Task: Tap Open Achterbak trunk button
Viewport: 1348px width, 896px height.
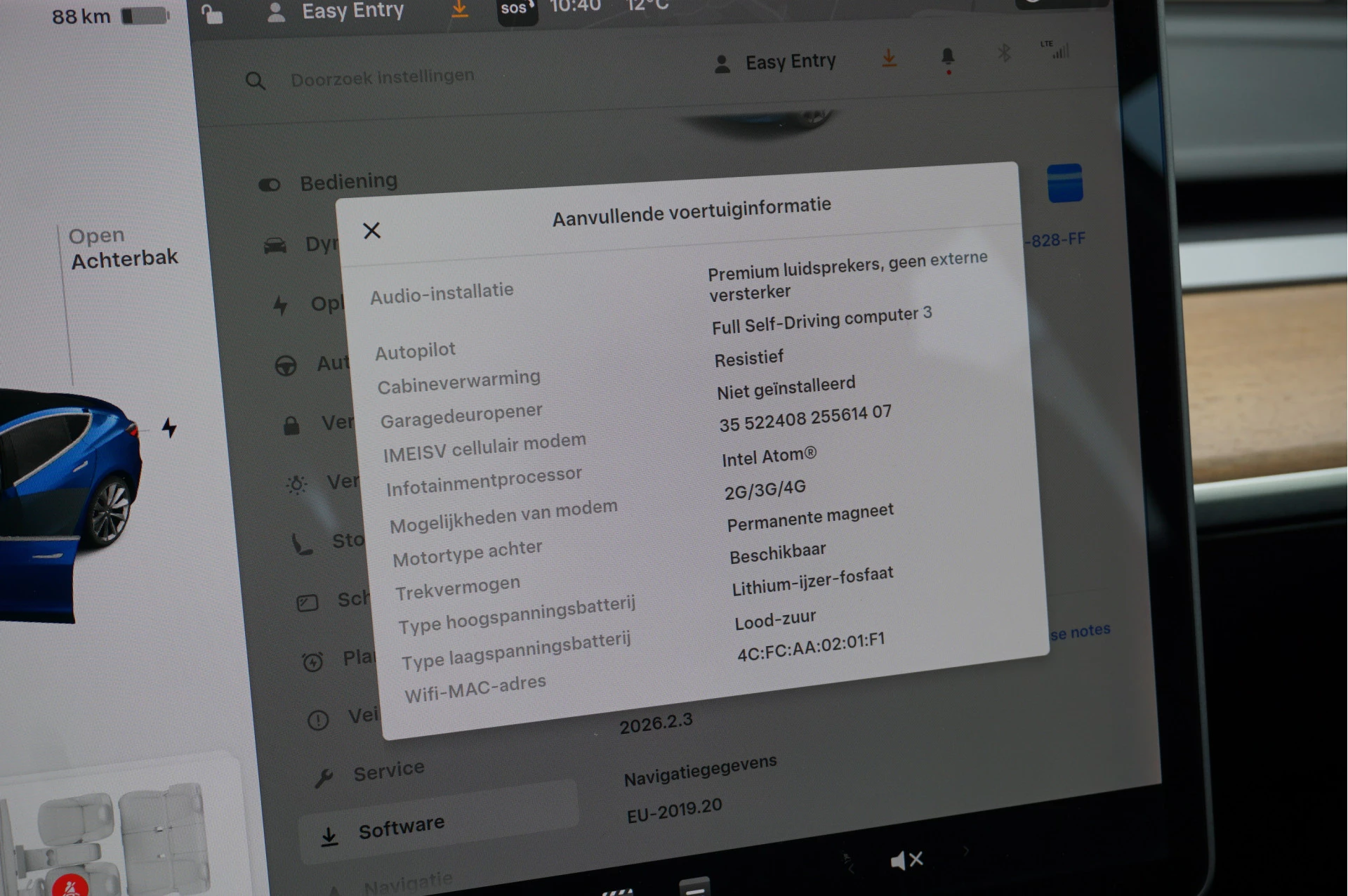Action: coord(124,248)
